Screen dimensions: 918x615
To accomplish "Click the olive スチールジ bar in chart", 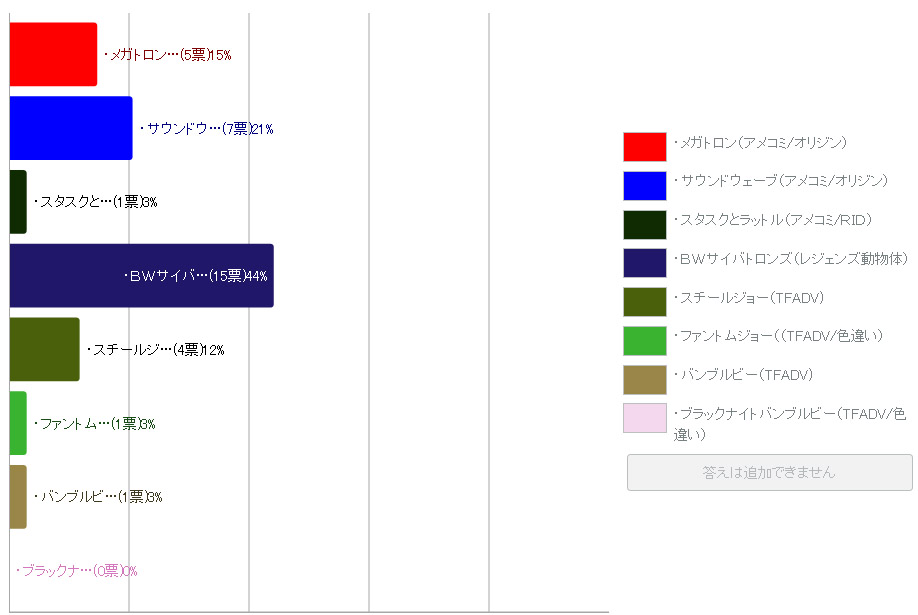I will [44, 349].
